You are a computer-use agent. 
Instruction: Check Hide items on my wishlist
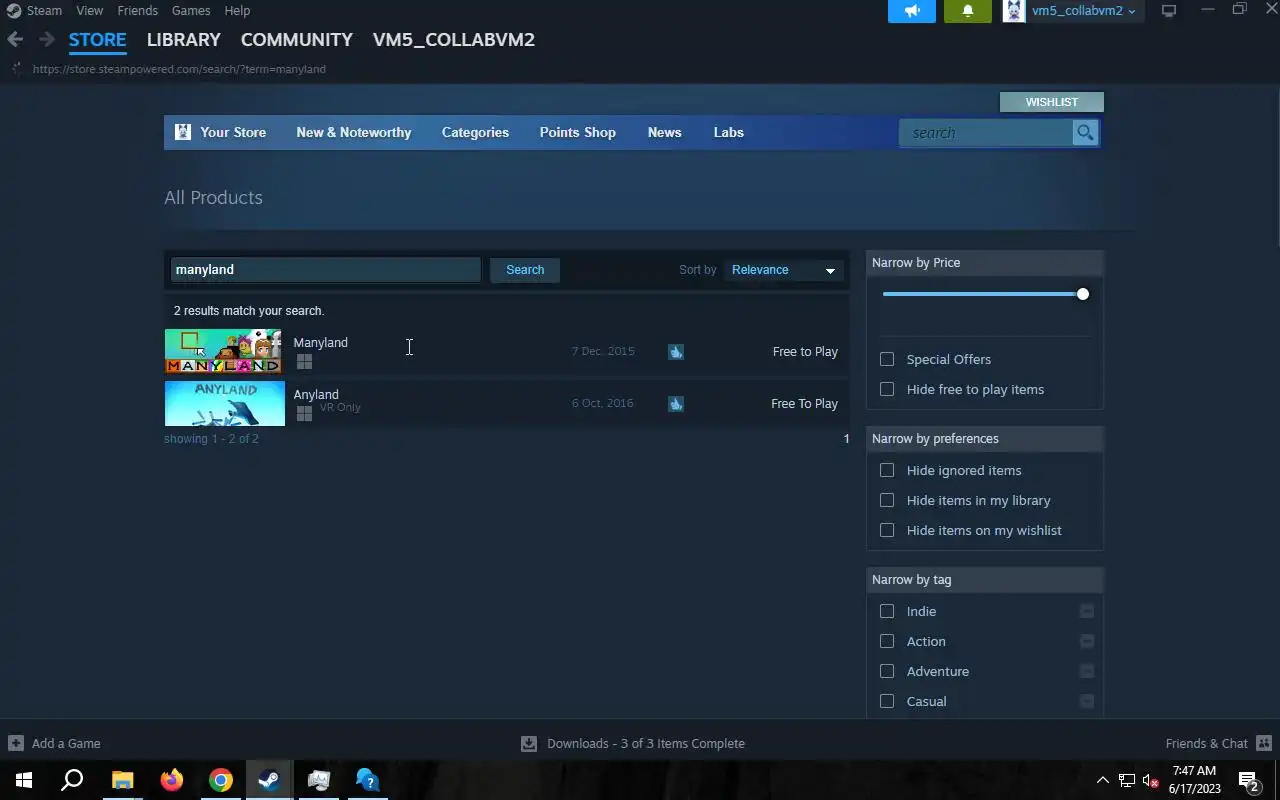pos(887,530)
